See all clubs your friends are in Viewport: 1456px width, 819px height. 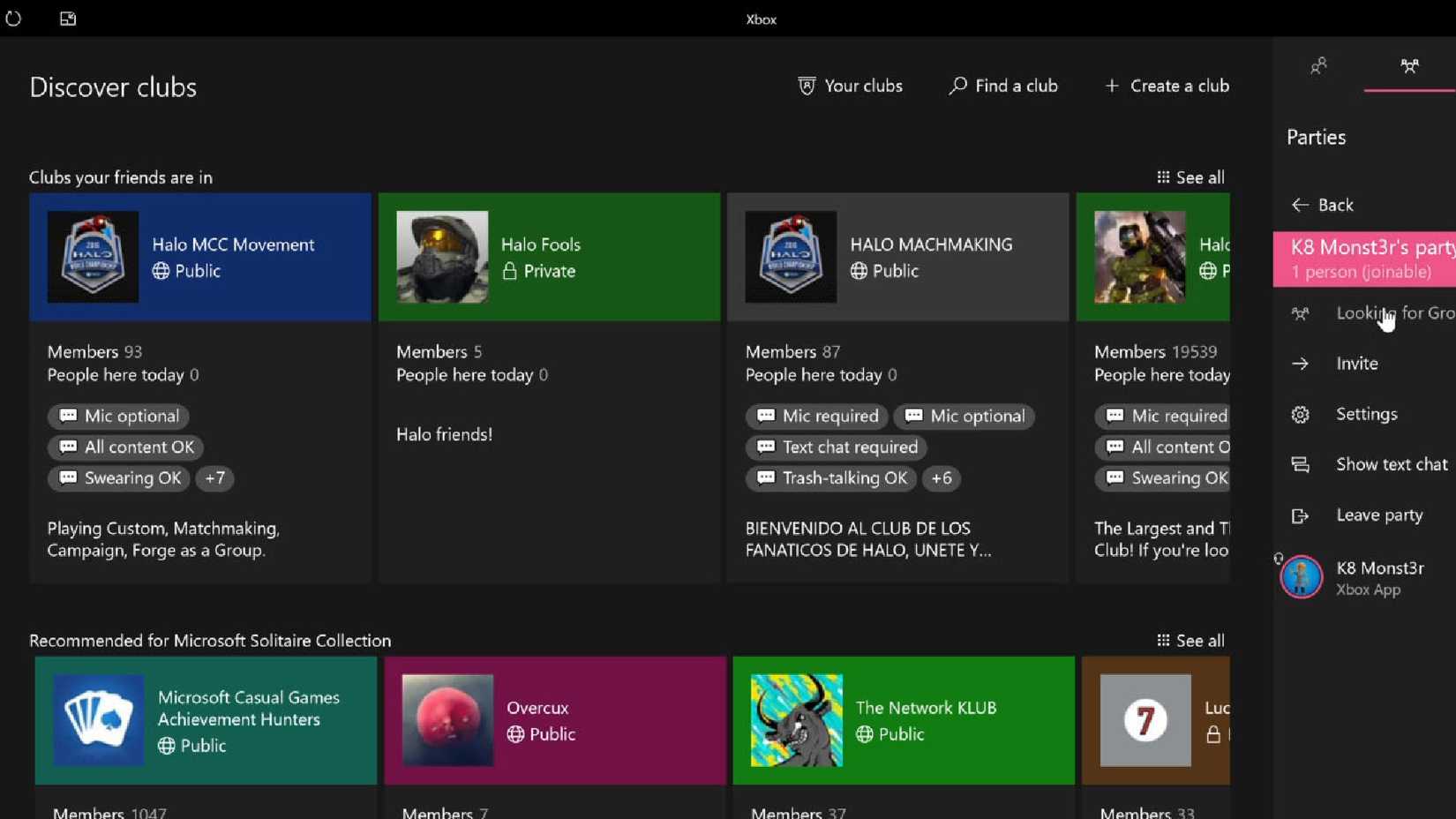[1189, 177]
